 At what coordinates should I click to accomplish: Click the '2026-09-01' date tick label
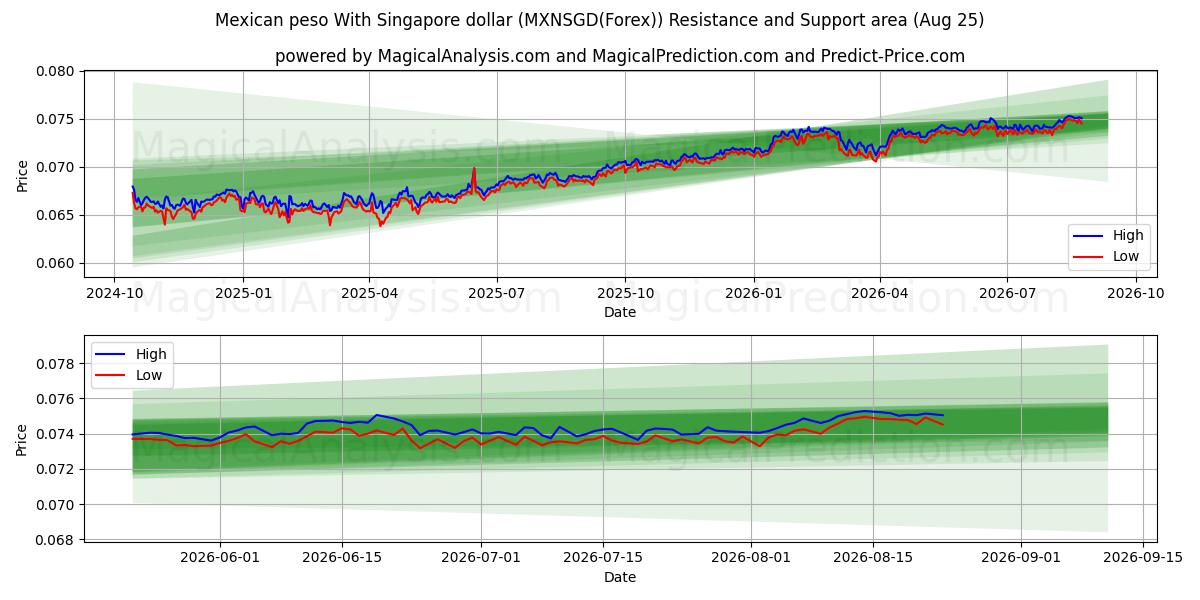point(1021,558)
